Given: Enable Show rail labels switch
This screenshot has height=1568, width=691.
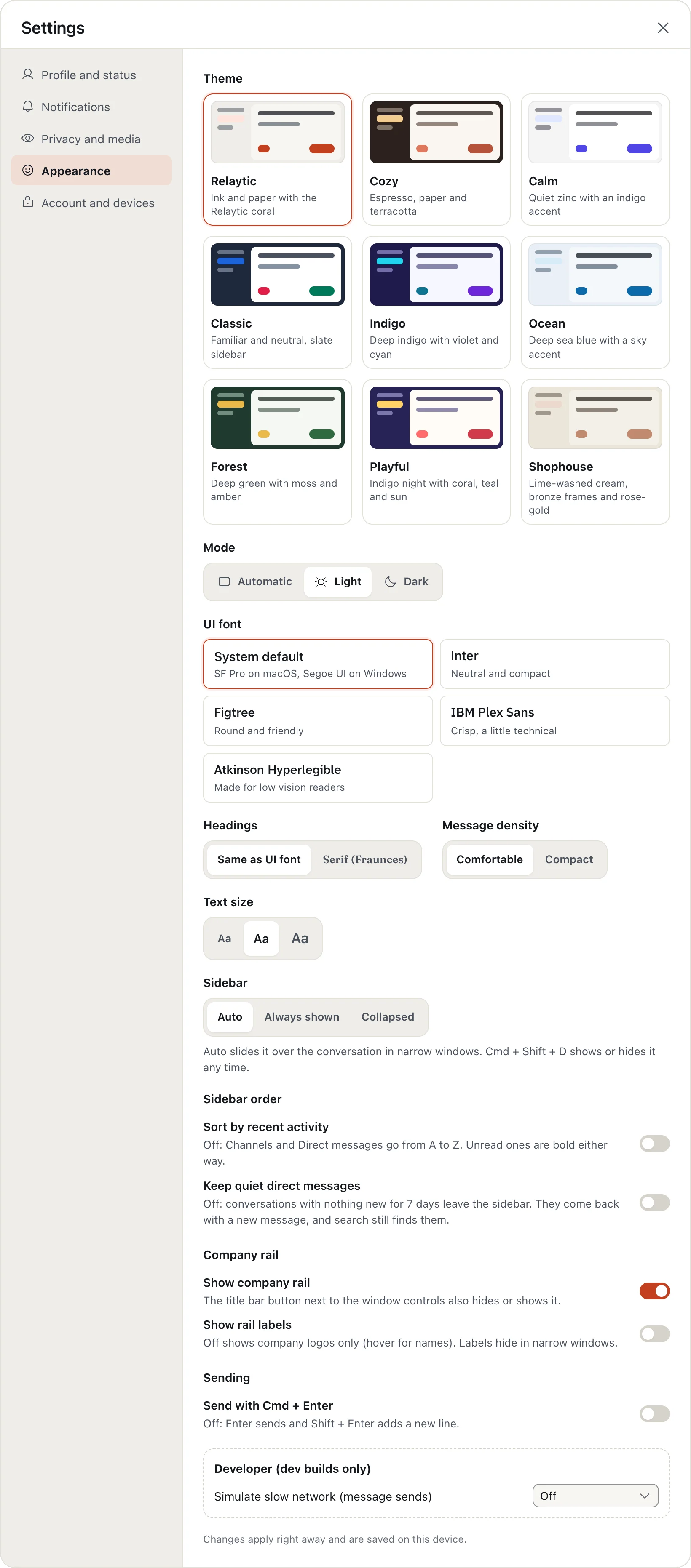Looking at the screenshot, I should 654,1333.
